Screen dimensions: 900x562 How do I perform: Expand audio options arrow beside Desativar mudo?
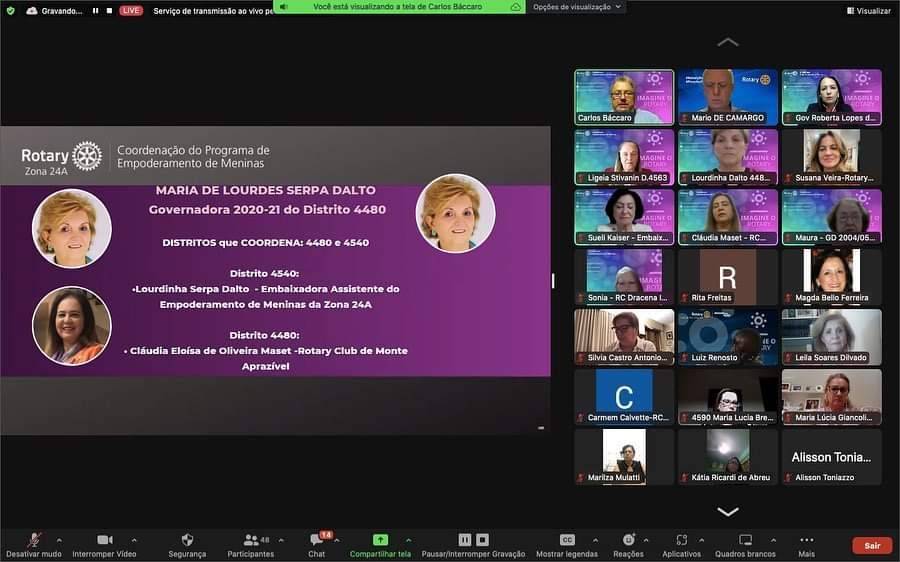point(59,540)
